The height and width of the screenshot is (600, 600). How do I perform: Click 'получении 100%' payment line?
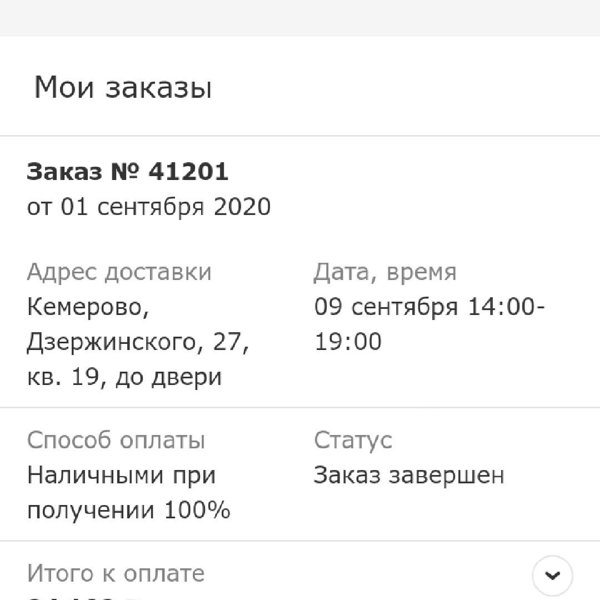(129, 510)
